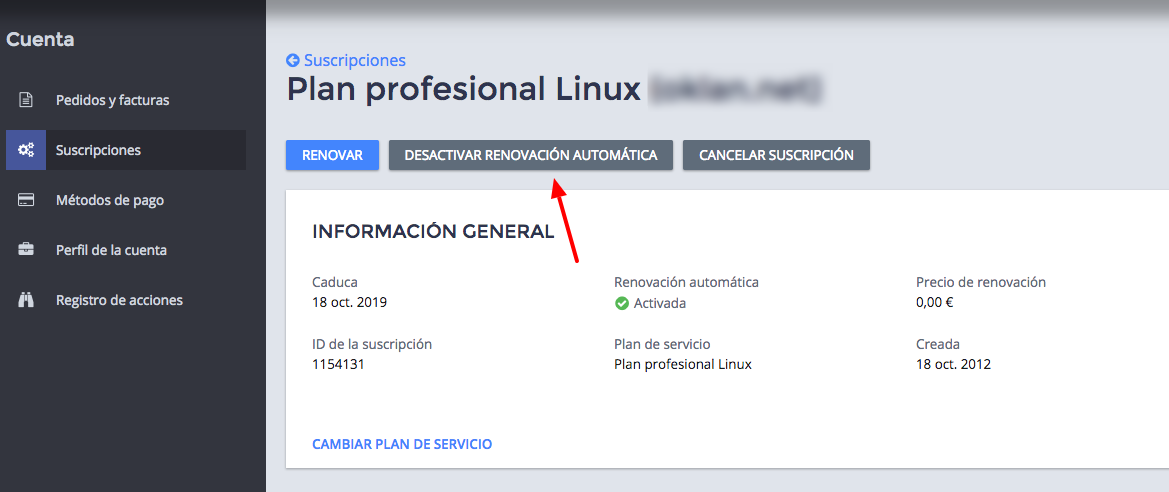Click the green Activada checkmark icon
The width and height of the screenshot is (1169, 492).
(x=622, y=303)
